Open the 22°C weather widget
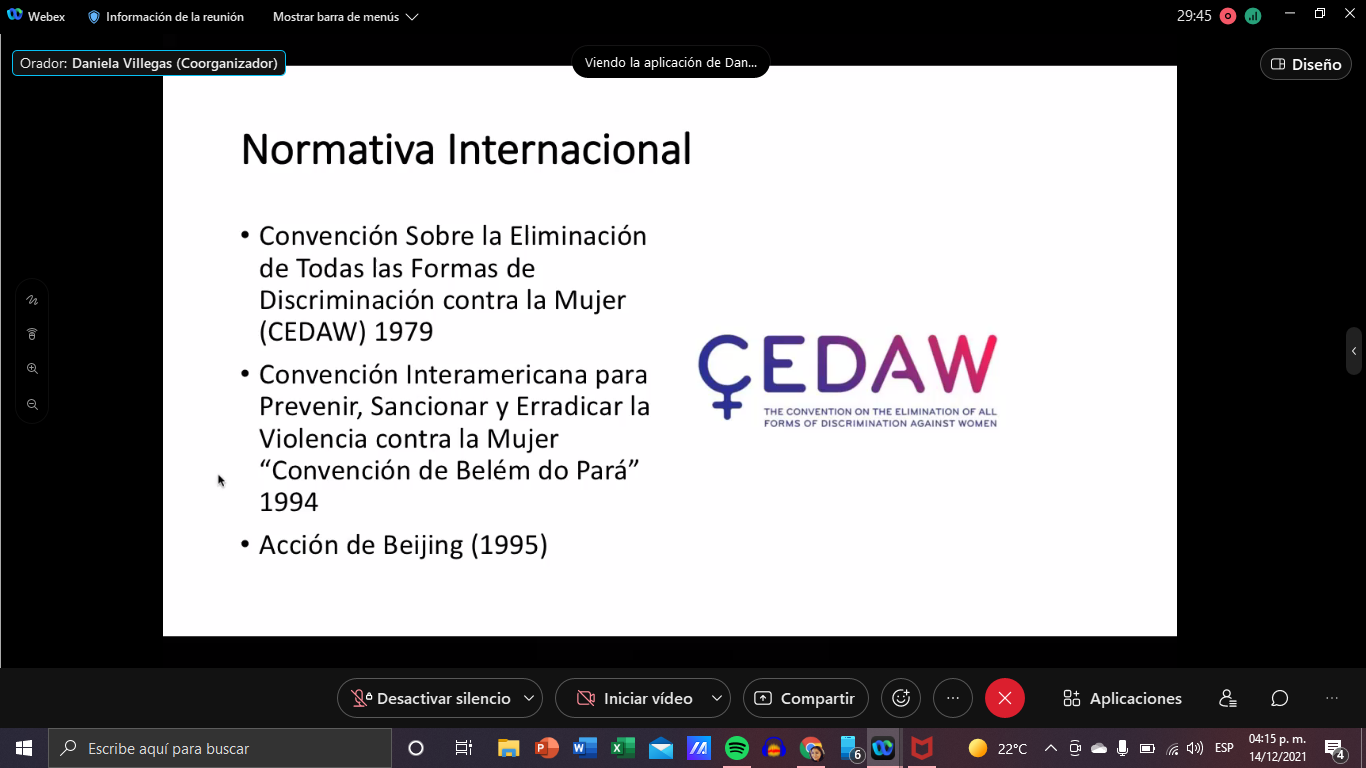Image resolution: width=1366 pixels, height=768 pixels. point(998,748)
